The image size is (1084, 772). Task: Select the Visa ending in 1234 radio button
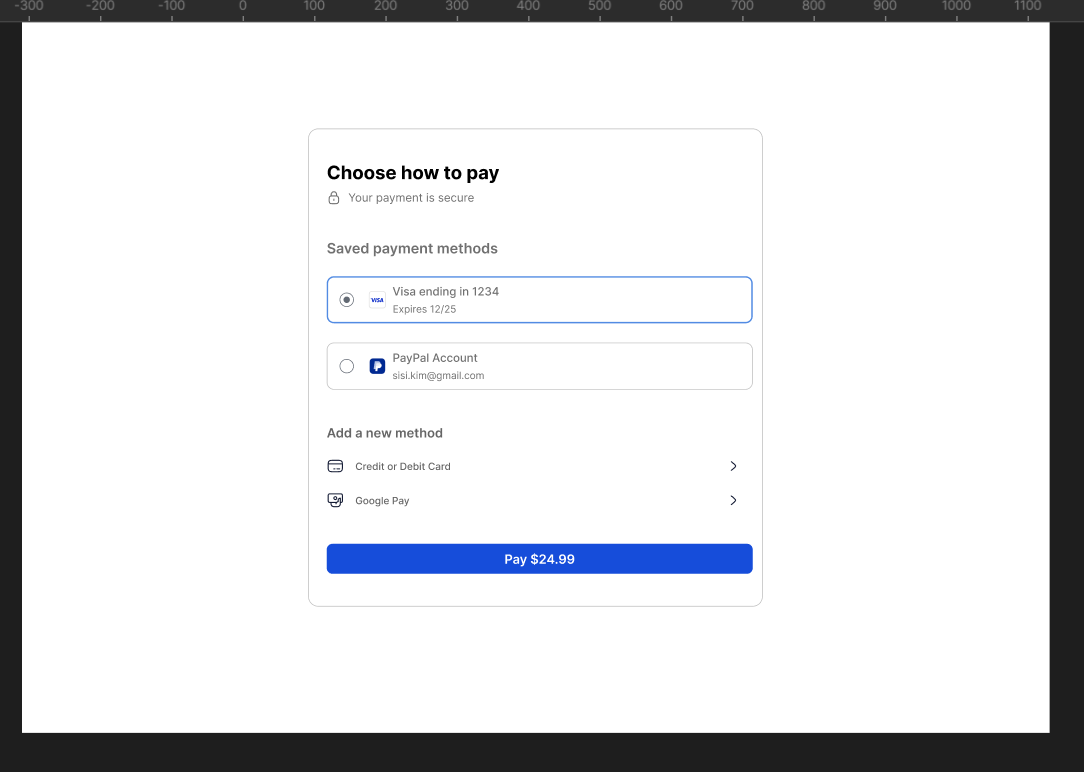346,300
